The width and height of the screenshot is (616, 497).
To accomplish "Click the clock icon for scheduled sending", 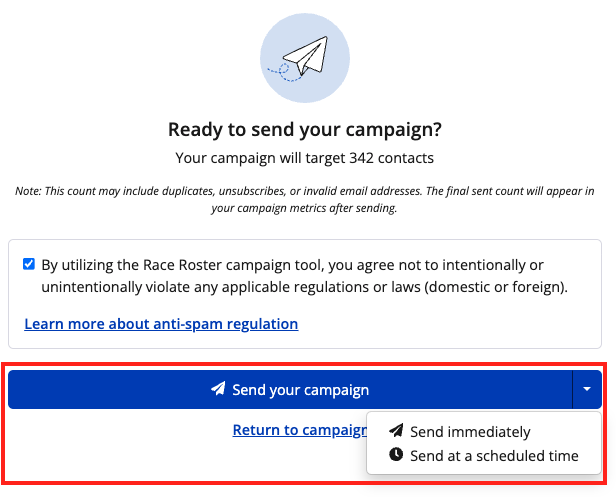I will pos(396,455).
